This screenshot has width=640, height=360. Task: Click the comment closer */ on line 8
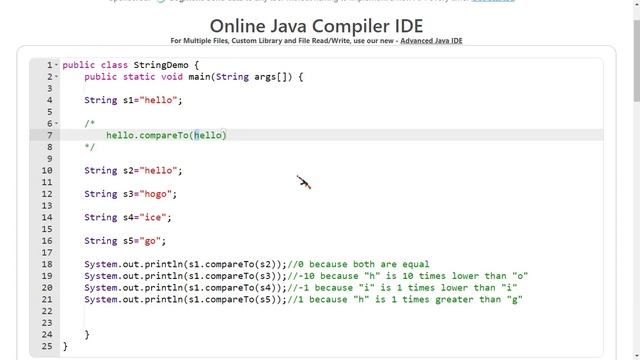pos(89,147)
